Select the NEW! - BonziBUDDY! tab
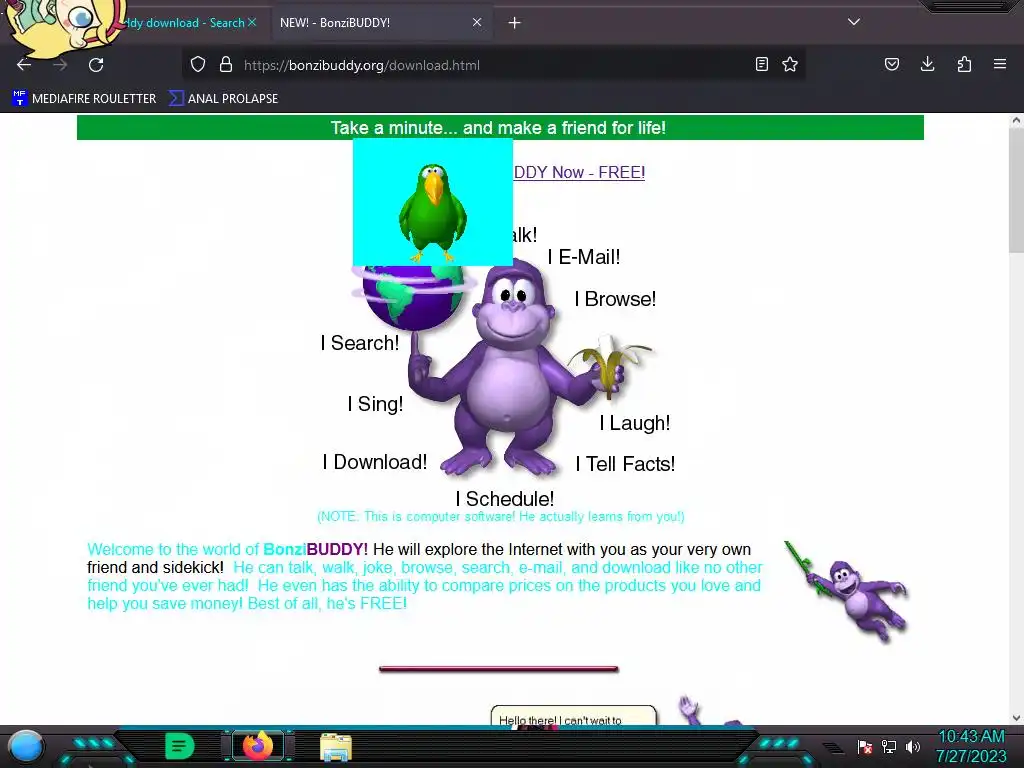The height and width of the screenshot is (768, 1024). coord(382,23)
